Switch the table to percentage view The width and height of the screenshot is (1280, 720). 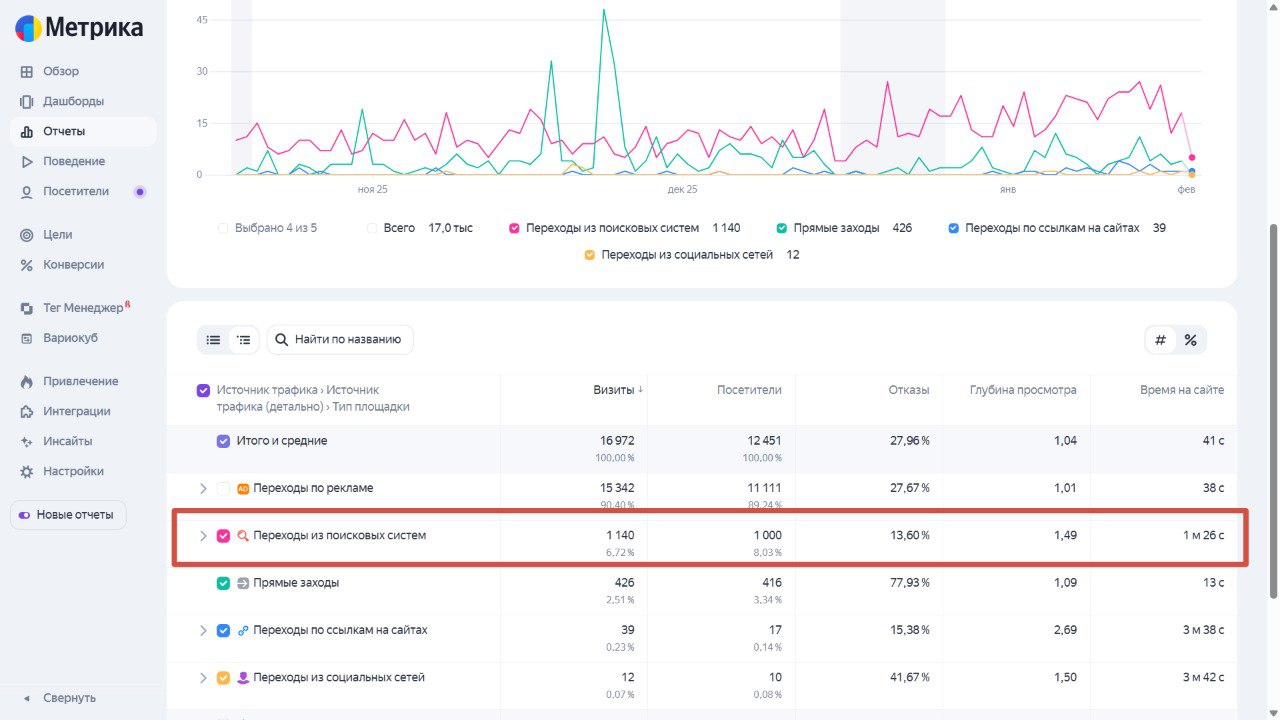pos(1191,339)
